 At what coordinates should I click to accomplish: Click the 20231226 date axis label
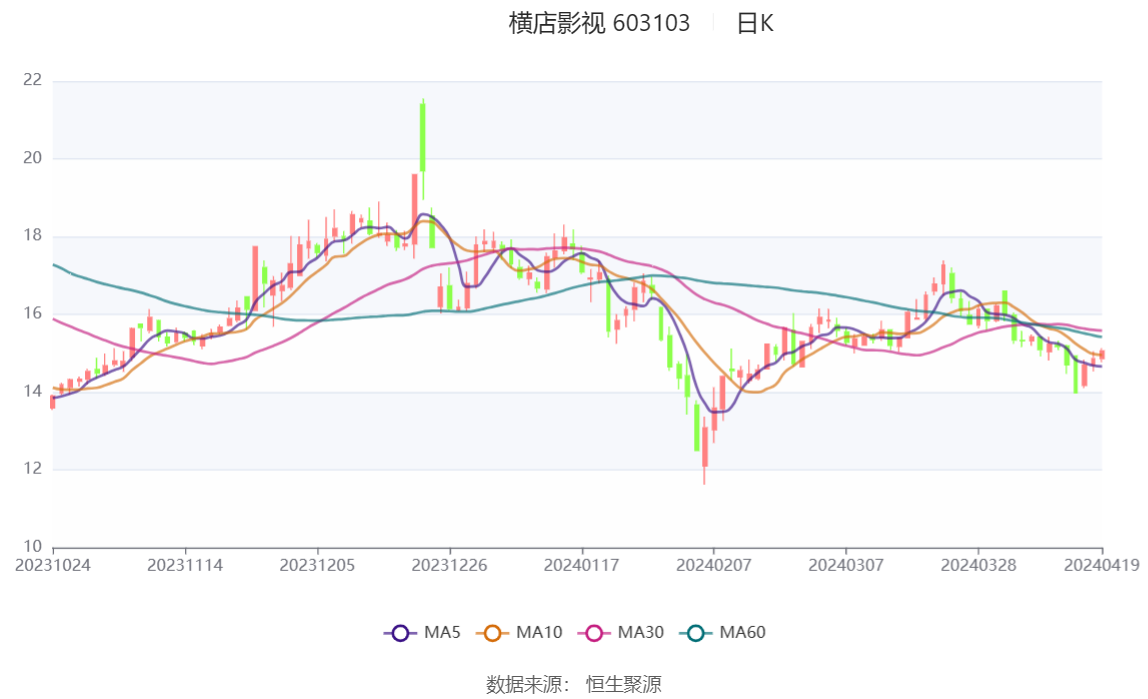(450, 565)
